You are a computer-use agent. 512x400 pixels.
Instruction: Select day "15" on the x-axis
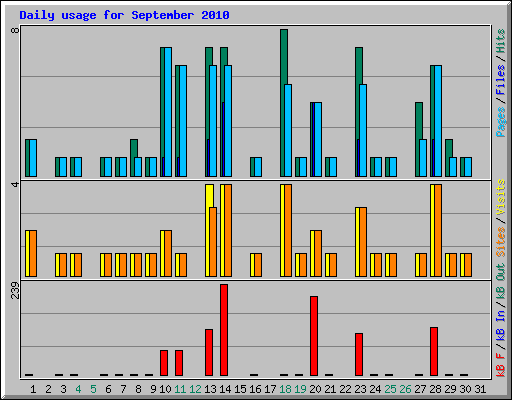[x=240, y=389]
